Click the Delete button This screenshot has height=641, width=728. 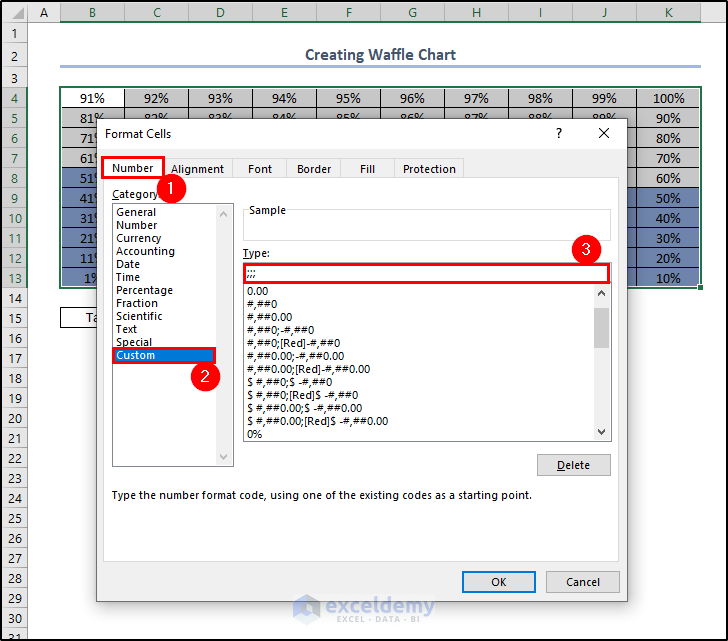573,465
